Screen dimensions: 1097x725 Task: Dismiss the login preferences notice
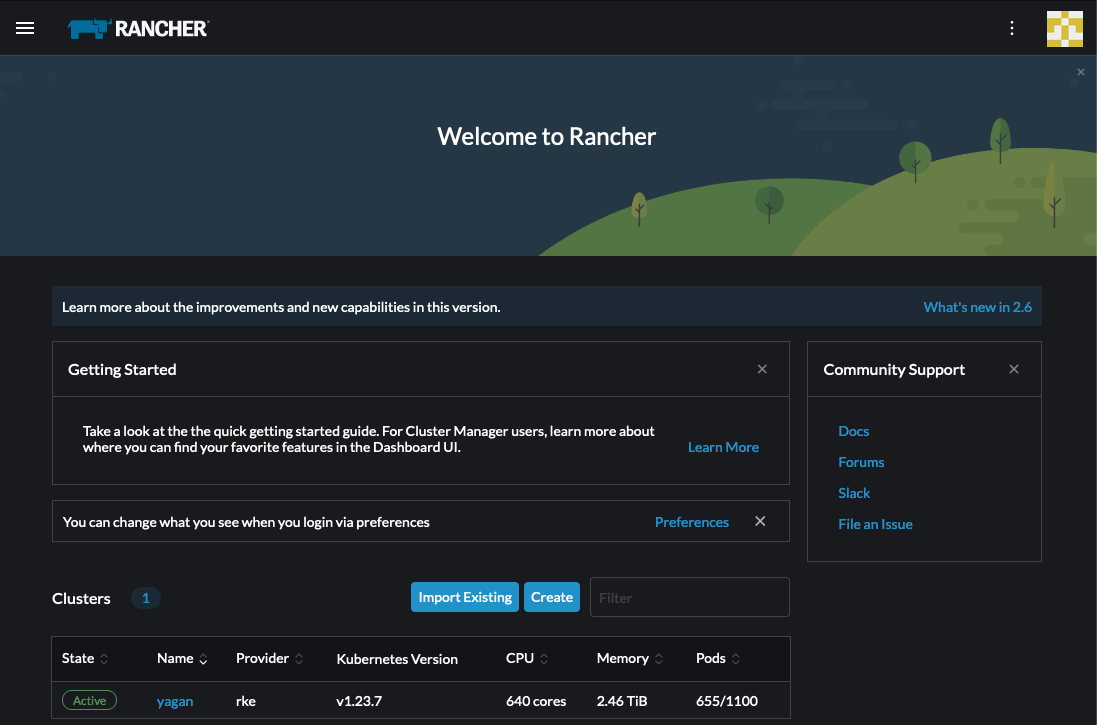pyautogui.click(x=760, y=521)
